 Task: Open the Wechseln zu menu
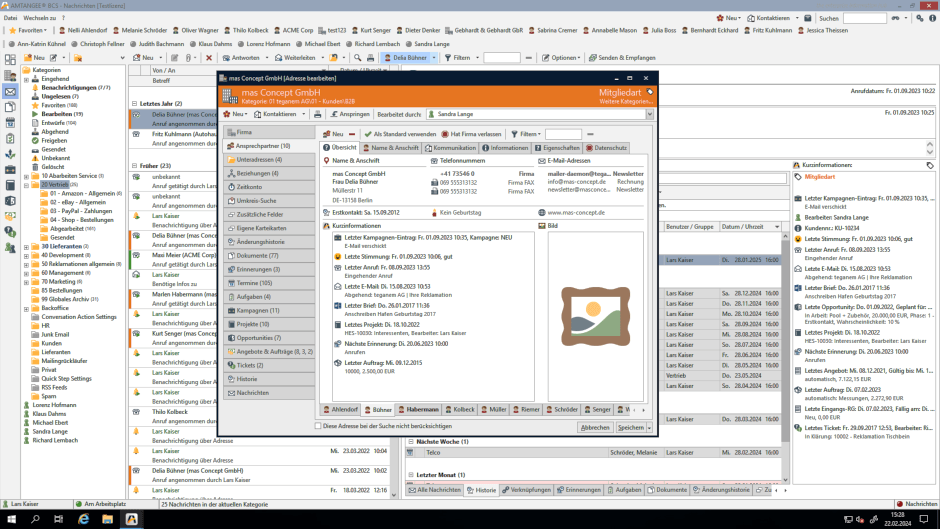[x=40, y=18]
